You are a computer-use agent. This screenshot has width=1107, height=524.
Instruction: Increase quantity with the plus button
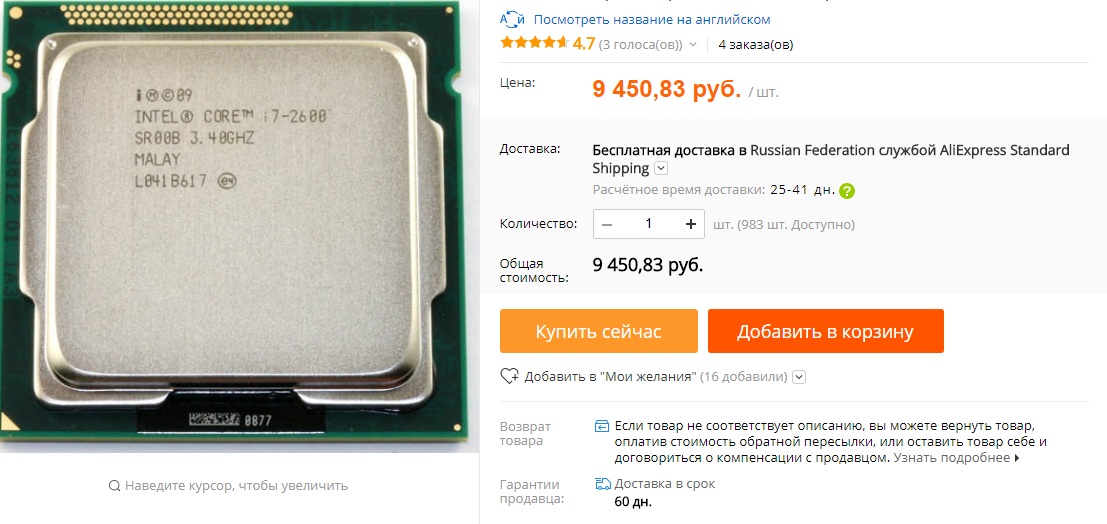(x=690, y=224)
